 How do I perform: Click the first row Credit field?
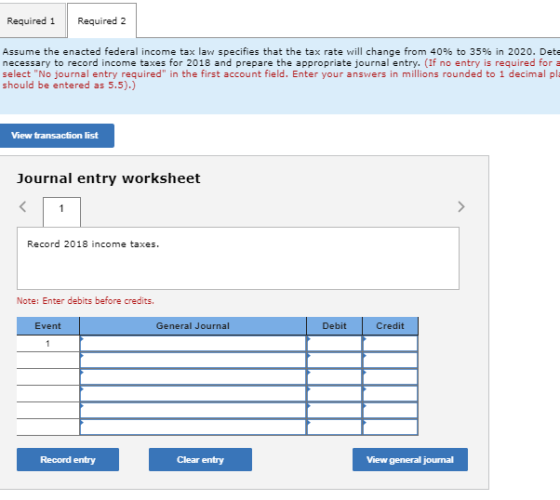390,344
